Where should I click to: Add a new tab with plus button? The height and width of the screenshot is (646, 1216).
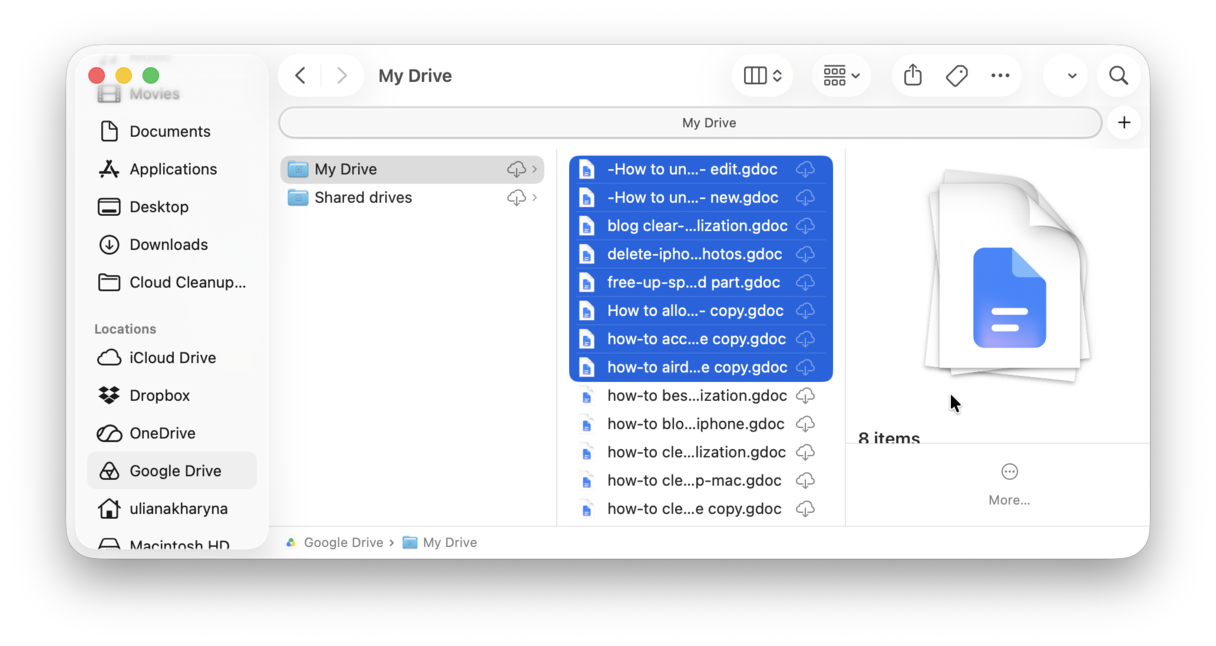pos(1124,123)
